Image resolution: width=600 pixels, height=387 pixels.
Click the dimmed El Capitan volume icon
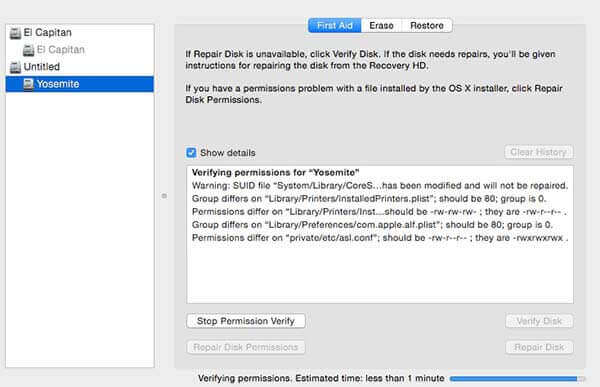(x=28, y=50)
